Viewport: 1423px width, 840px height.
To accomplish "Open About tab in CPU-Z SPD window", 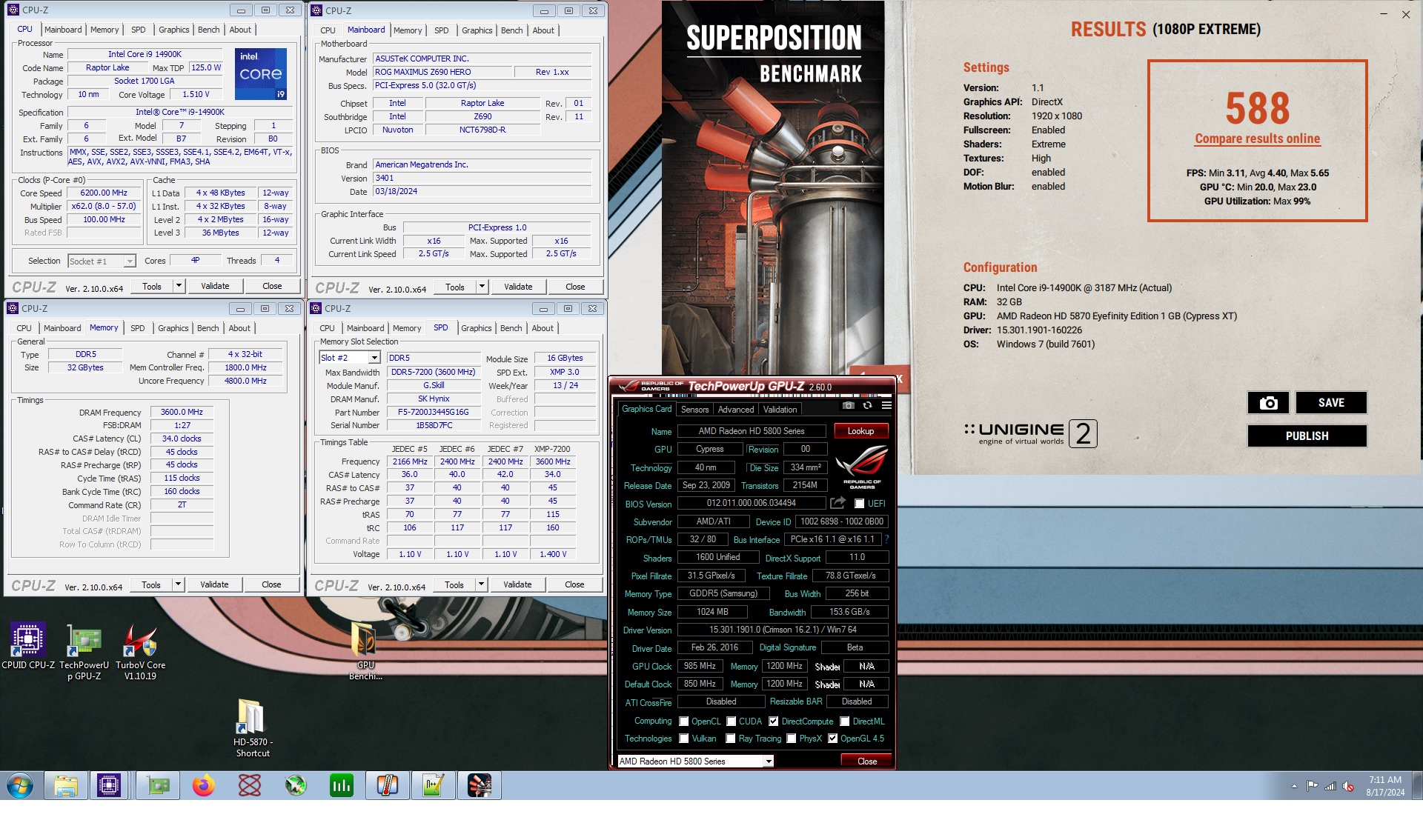I will (543, 328).
